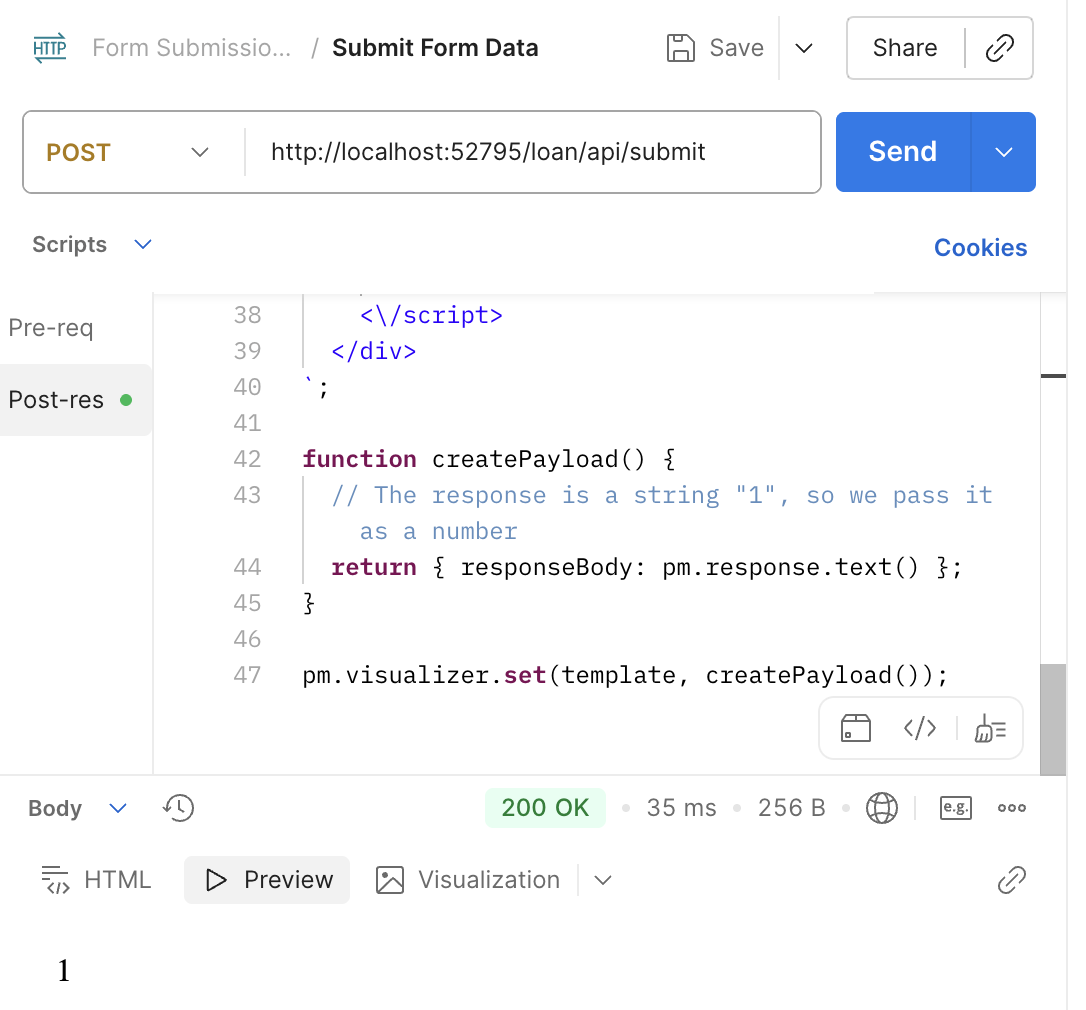Open response more options ellipsis
This screenshot has height=1010, width=1086.
tap(1012, 808)
